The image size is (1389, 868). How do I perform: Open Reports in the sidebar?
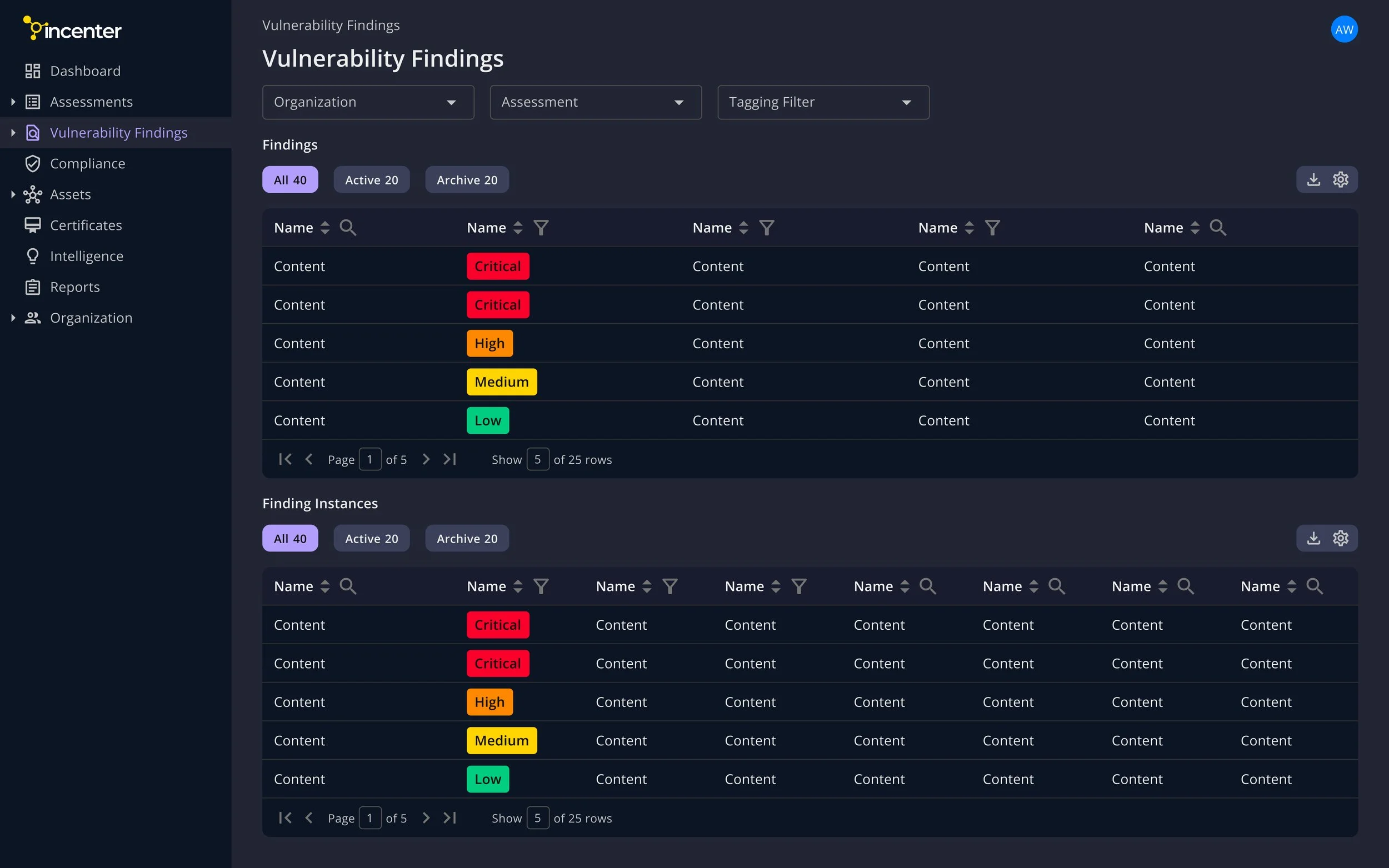74,287
